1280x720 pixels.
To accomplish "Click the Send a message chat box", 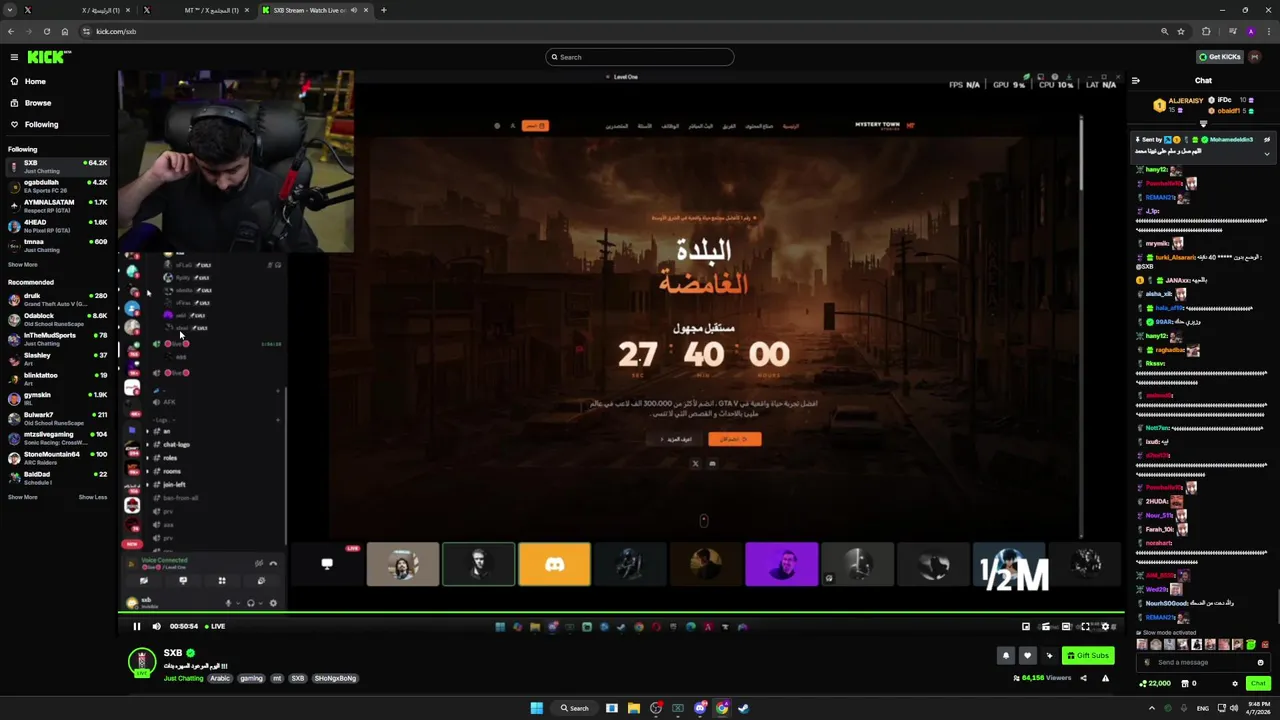I will 1203,662.
